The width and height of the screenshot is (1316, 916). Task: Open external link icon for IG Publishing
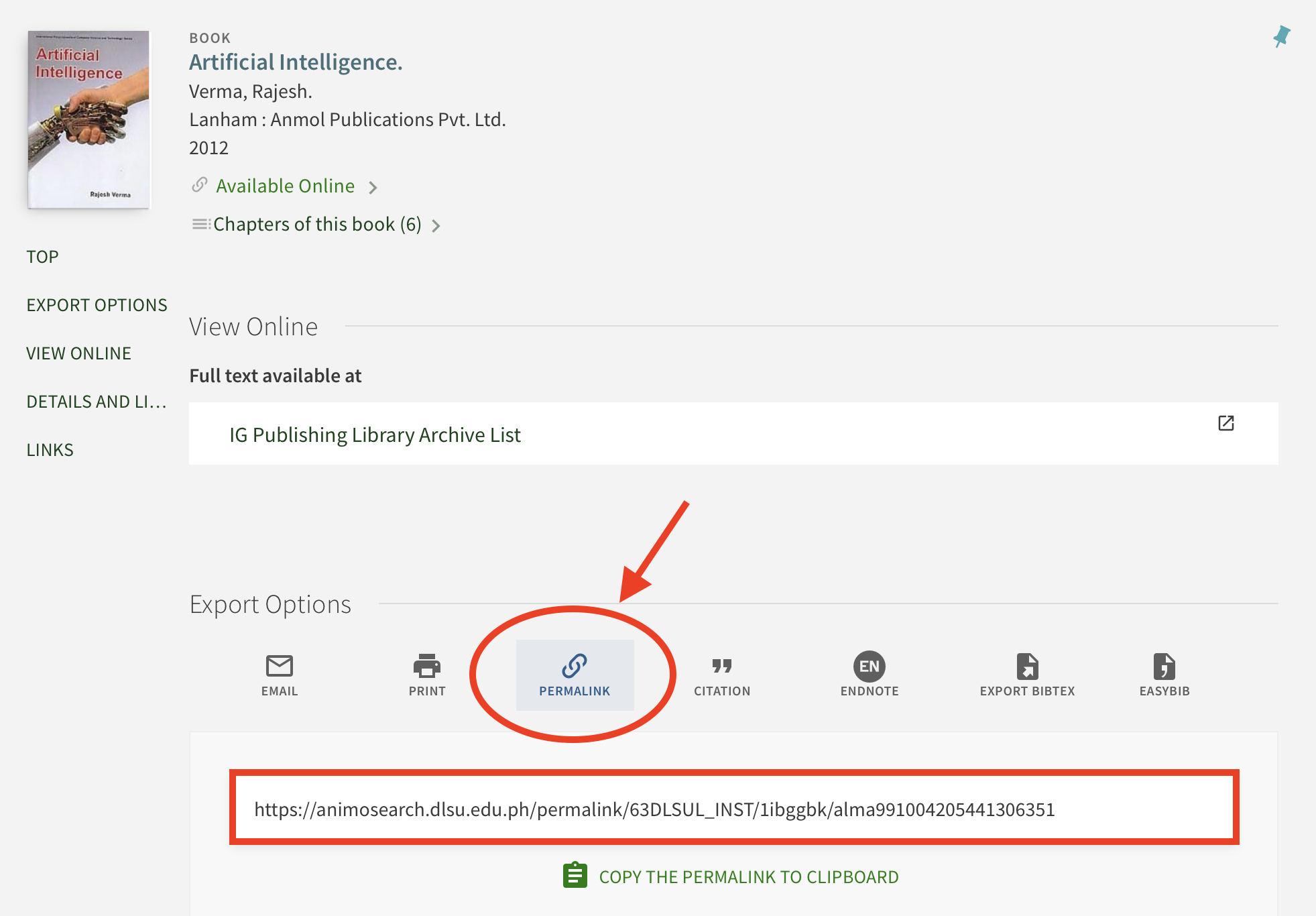(1225, 423)
